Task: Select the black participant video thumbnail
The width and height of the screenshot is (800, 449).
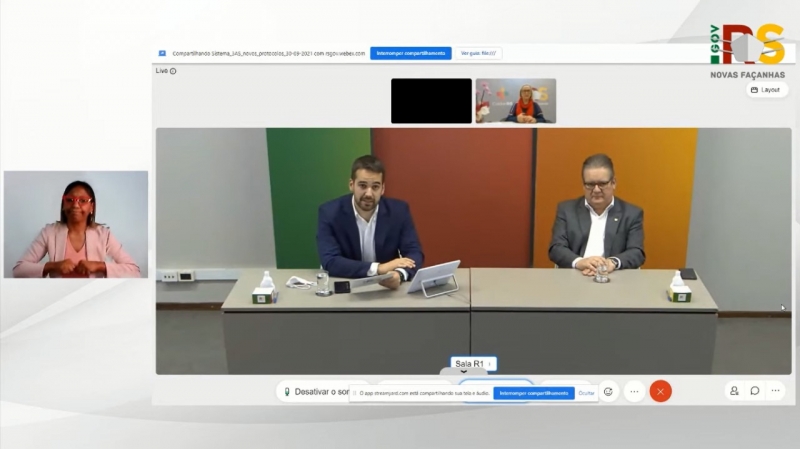Action: pos(431,101)
